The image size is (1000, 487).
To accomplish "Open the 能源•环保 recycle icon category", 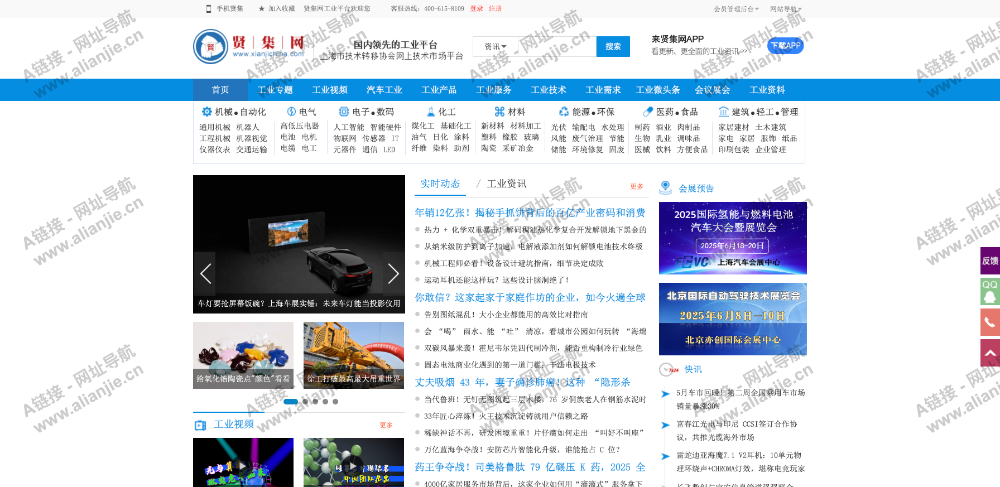I will [564, 112].
